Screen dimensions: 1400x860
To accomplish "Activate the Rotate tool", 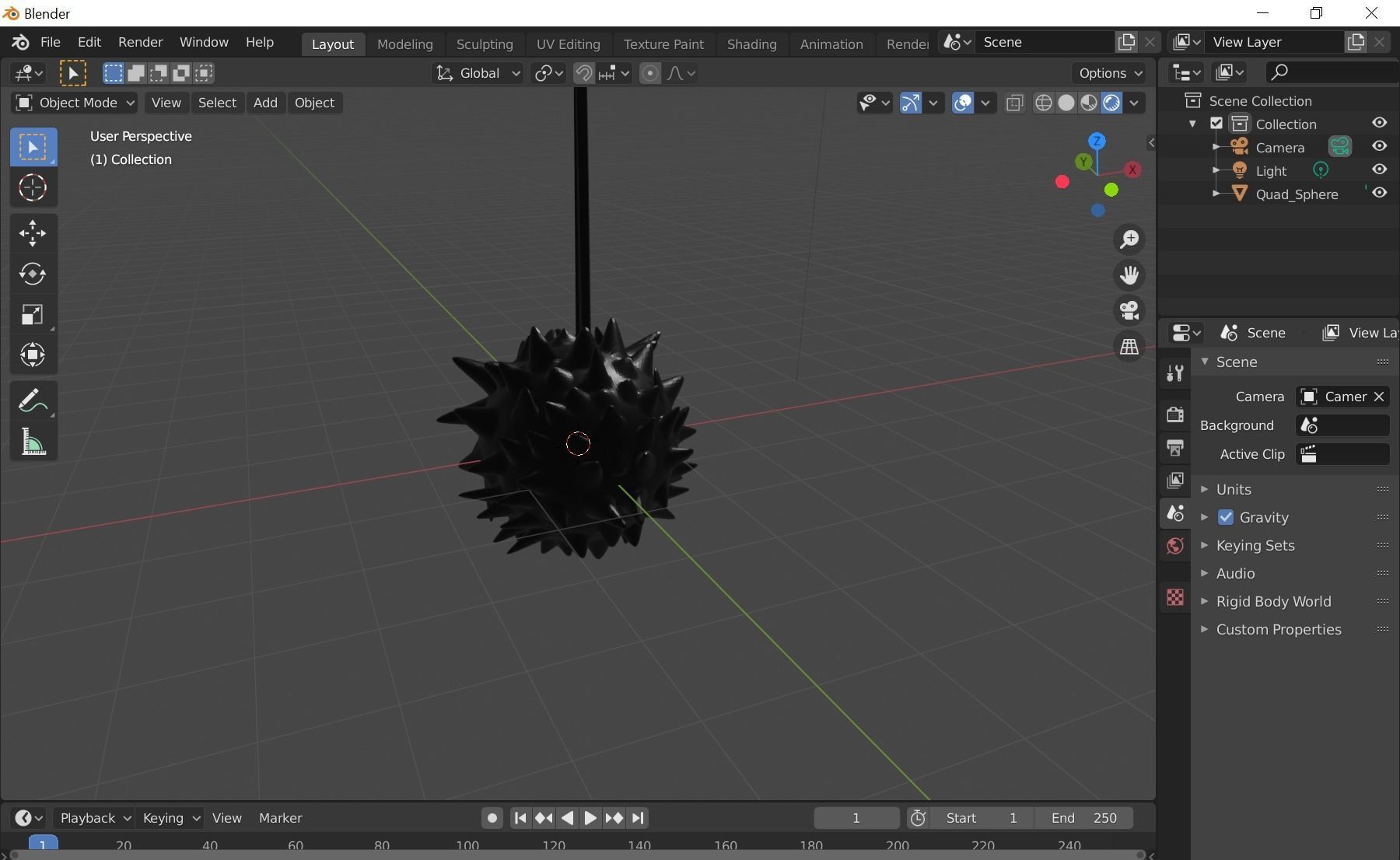I will 33,274.
